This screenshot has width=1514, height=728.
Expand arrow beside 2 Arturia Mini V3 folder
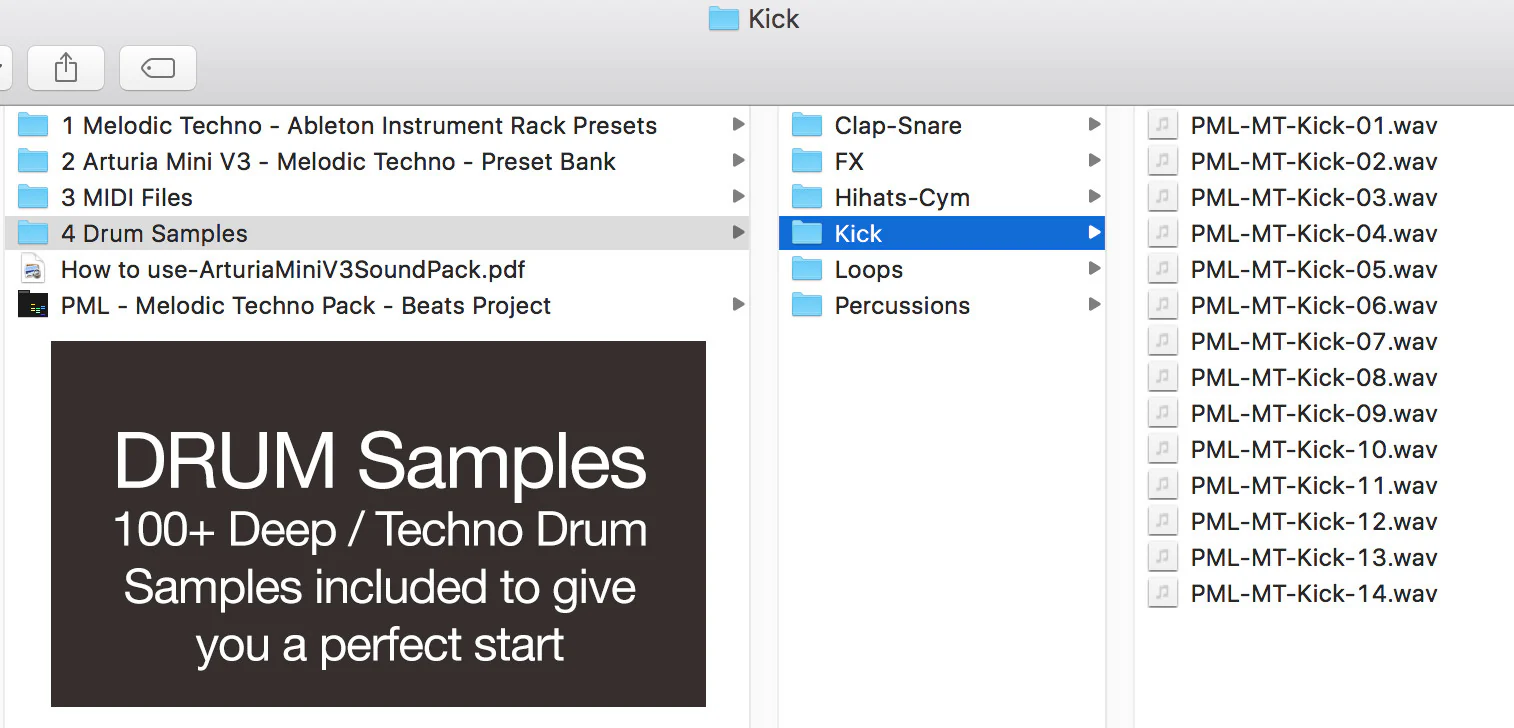pos(738,161)
